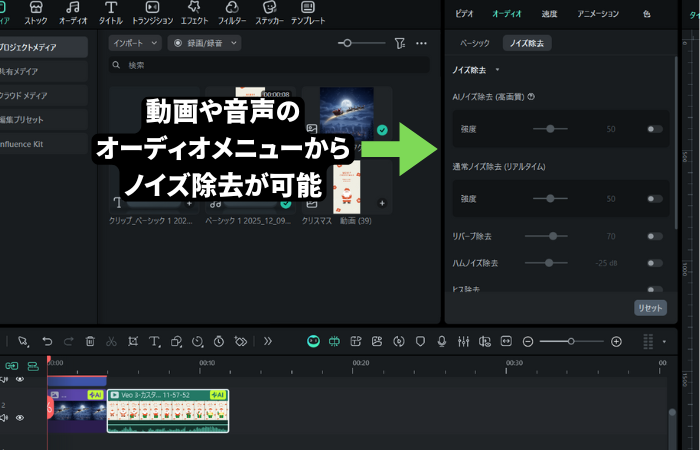
Task: Switch to the ビデオ properties tab
Action: click(x=464, y=14)
